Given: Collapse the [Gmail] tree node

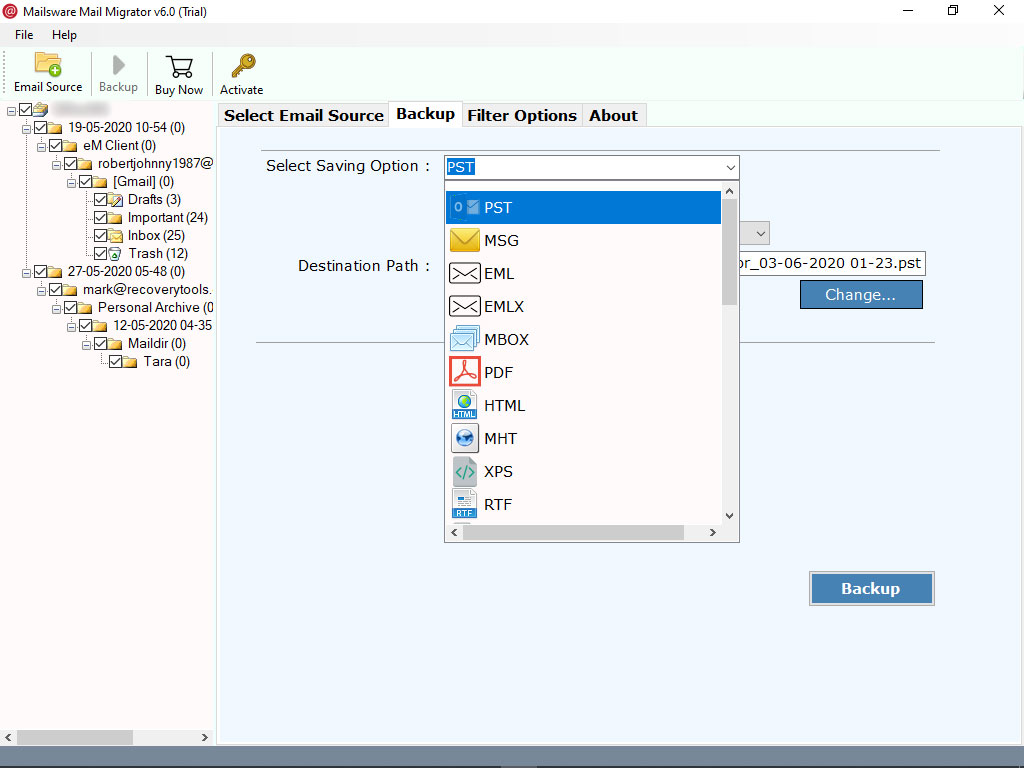Looking at the screenshot, I should coord(71,183).
